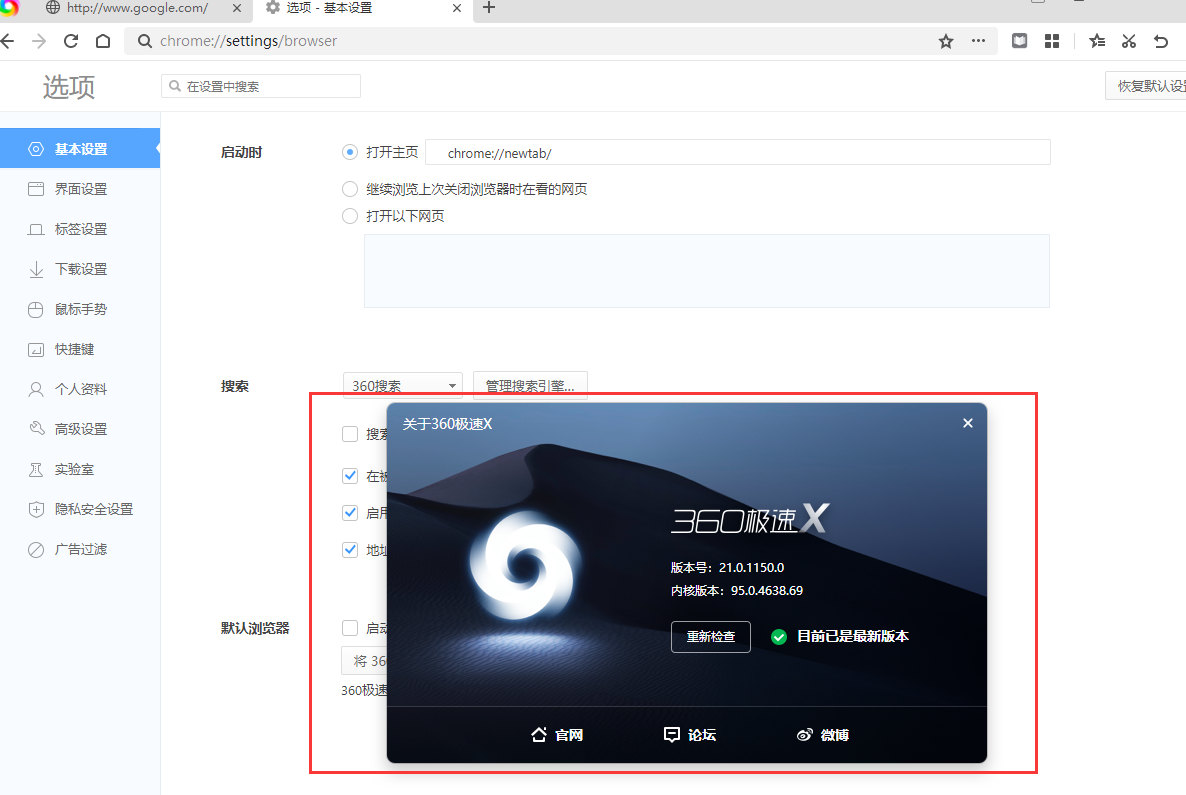
Task: Click the undo closed tab icon
Action: pos(1161,41)
